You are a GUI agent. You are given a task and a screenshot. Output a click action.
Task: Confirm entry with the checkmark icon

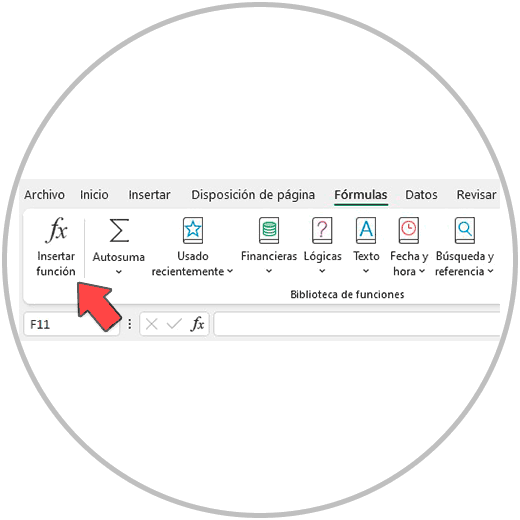tap(174, 324)
